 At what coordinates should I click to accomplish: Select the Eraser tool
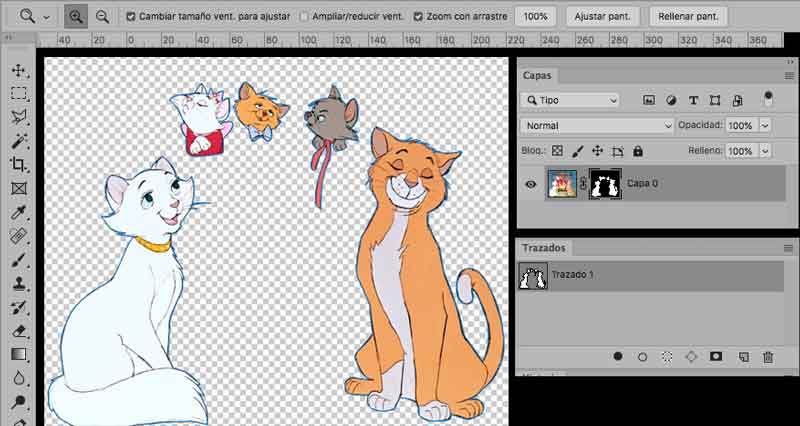tap(18, 331)
